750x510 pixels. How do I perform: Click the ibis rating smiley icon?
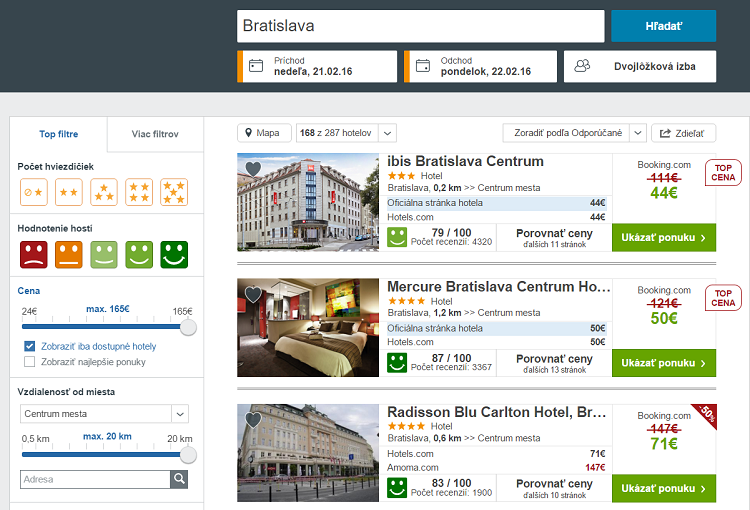(x=397, y=237)
